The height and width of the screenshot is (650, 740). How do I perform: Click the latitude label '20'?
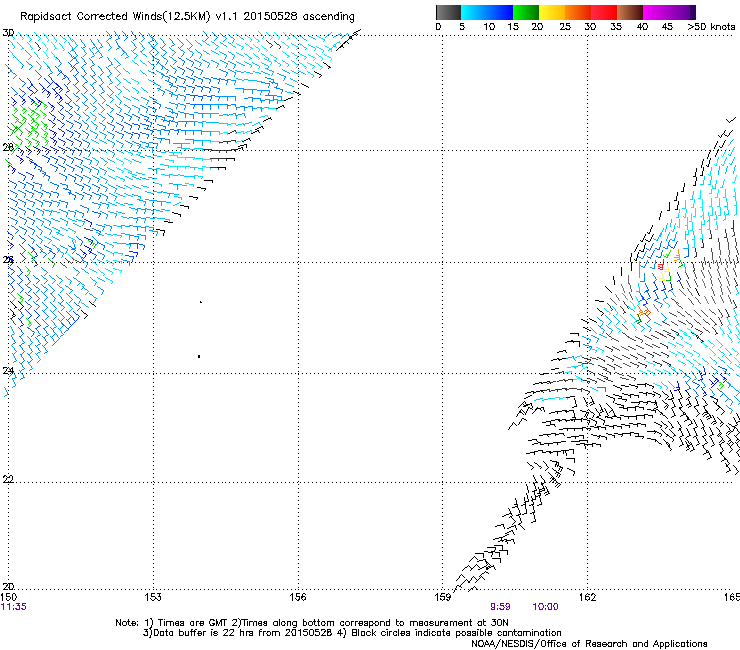(8, 586)
